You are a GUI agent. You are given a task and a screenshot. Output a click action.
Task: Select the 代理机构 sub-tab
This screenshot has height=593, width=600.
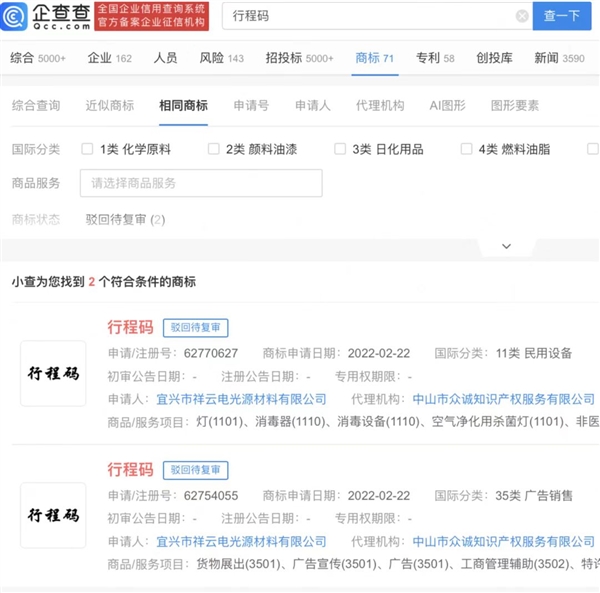point(380,106)
